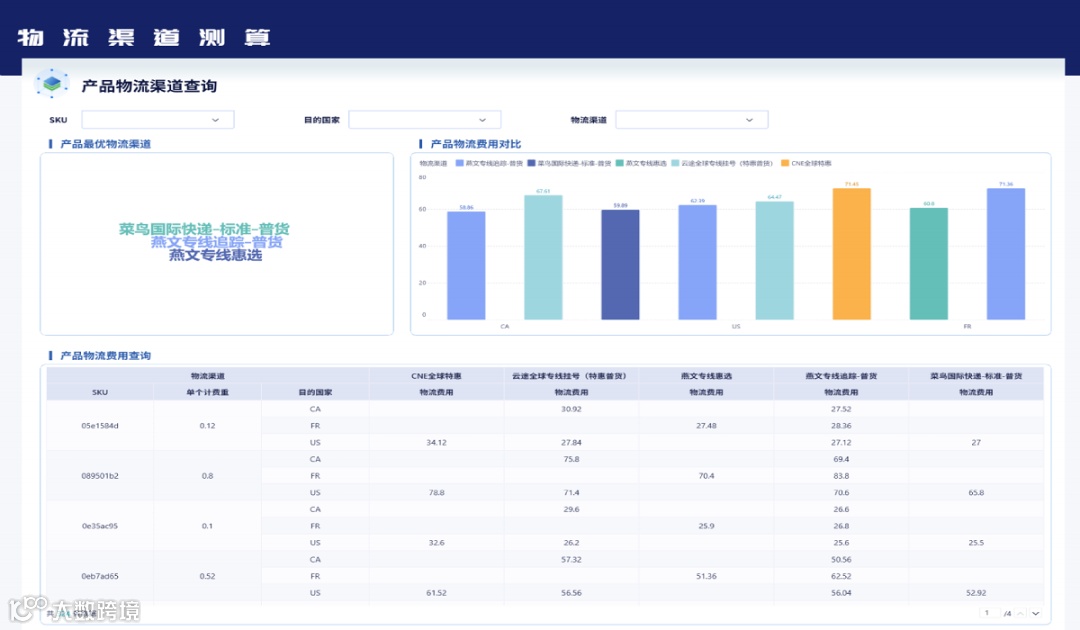The image size is (1080, 630).
Task: Click the page number field showing 1
Action: pyautogui.click(x=988, y=613)
